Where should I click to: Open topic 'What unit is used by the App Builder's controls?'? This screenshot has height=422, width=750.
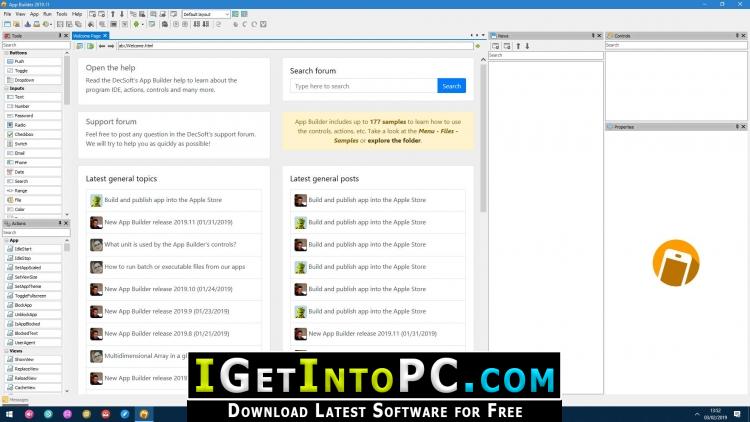170,244
